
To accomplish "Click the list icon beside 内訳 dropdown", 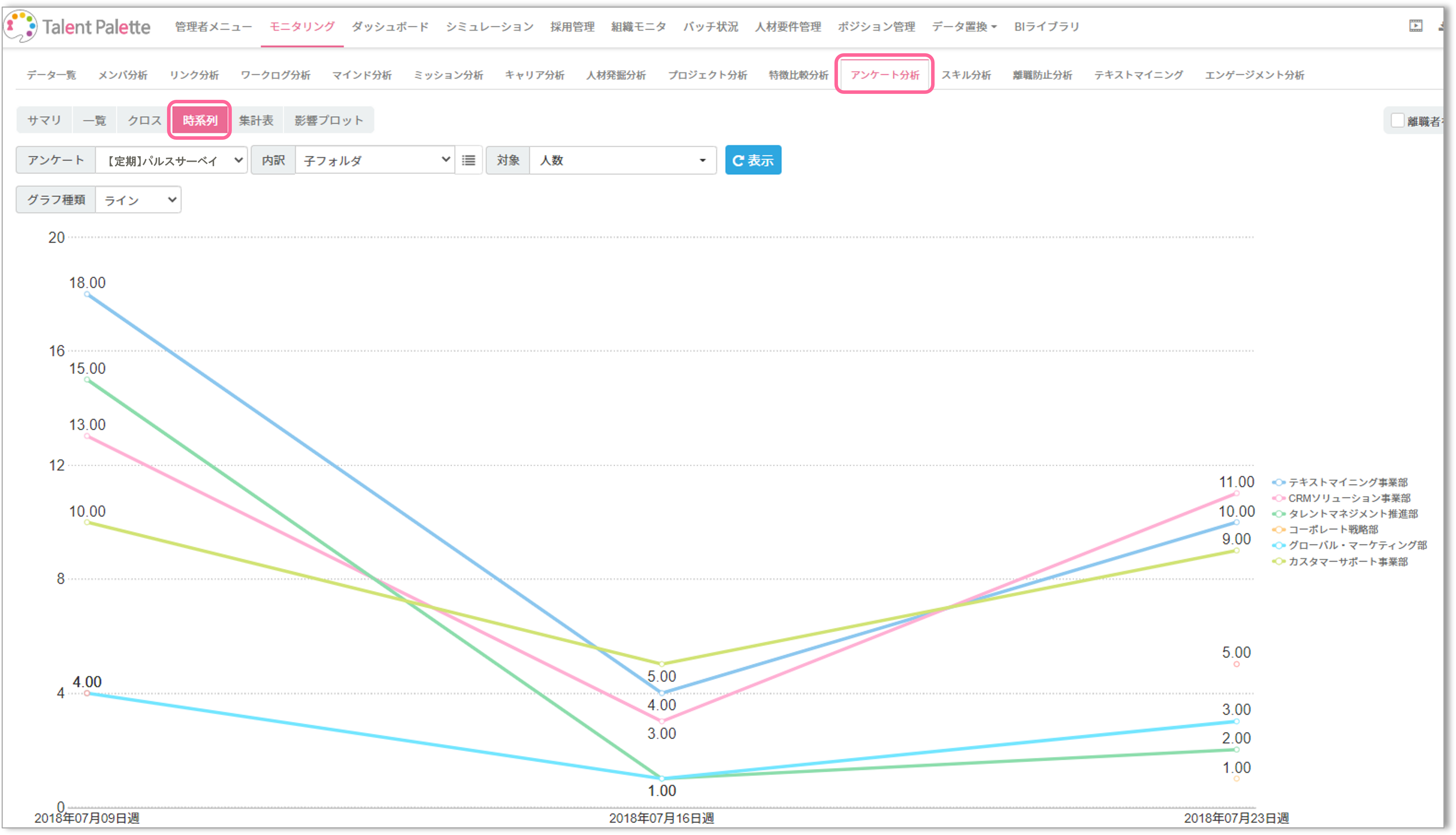I will (x=468, y=160).
